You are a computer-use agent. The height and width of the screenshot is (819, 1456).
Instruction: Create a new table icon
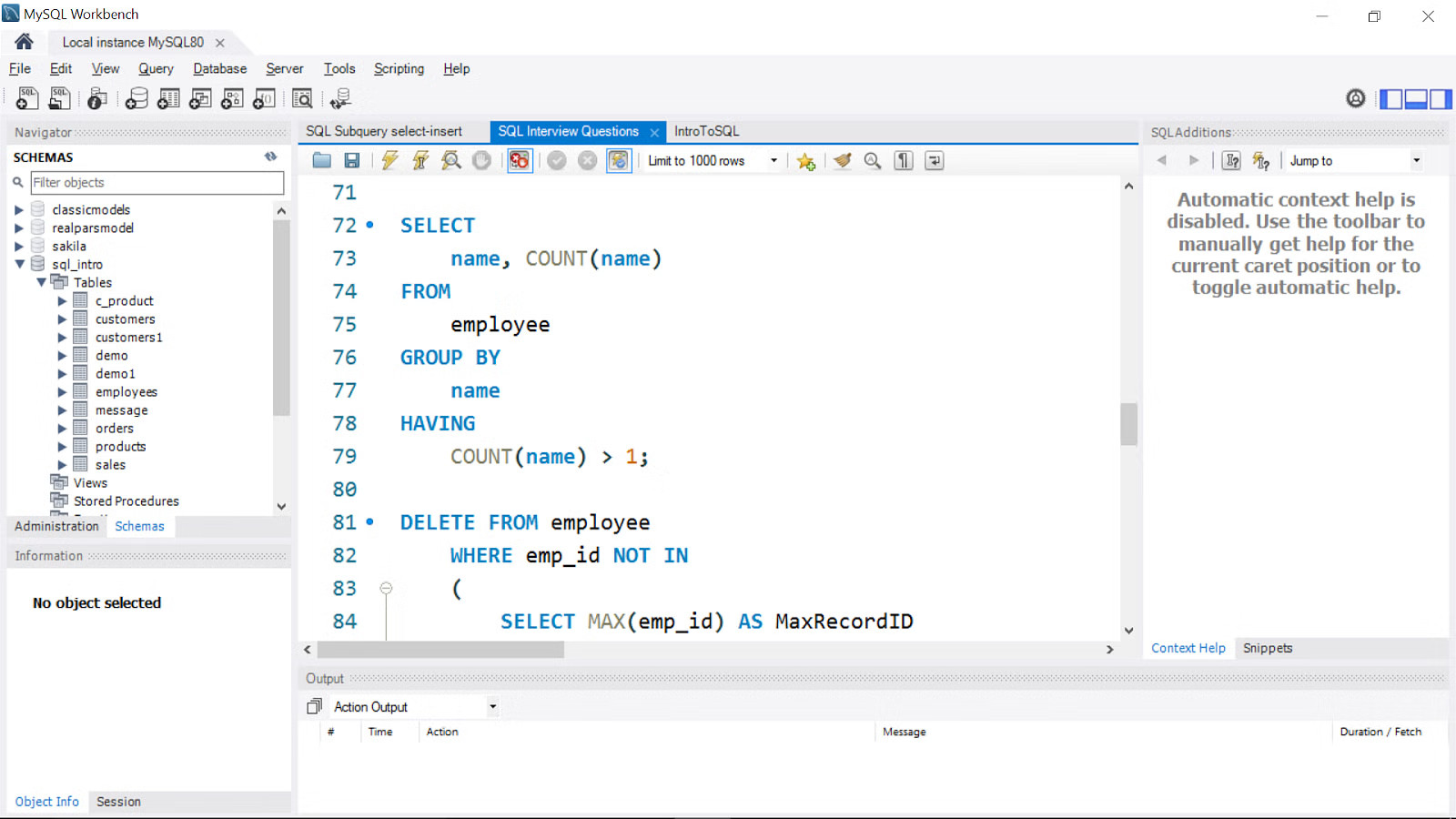coord(168,98)
